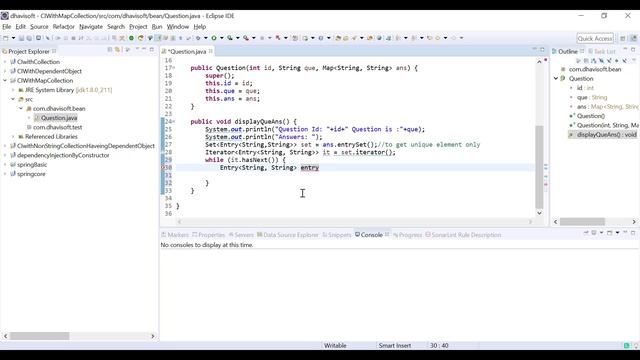Expand Referenced Libraries node
The width and height of the screenshot is (640, 360).
pyautogui.click(x=13, y=136)
